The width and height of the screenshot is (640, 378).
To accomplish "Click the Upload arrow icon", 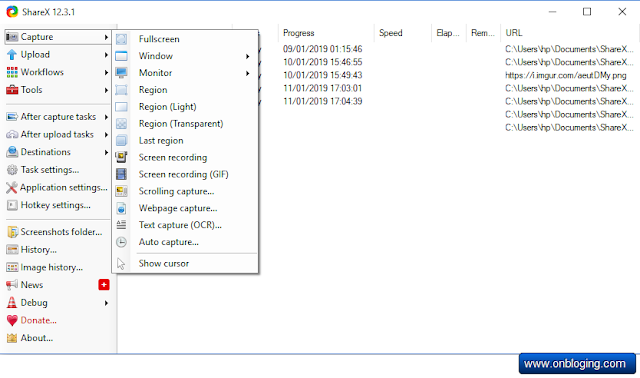I will pos(12,54).
